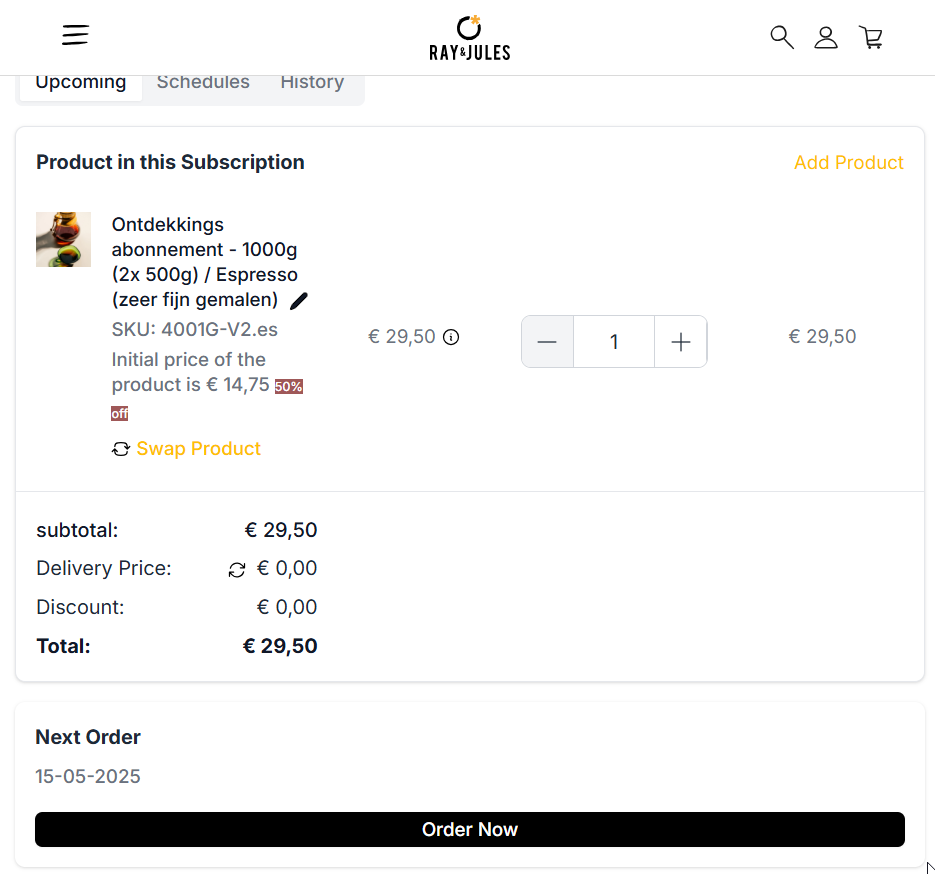Click the 50% off discount badge
Viewport: 935px width, 874px height.
pos(289,387)
